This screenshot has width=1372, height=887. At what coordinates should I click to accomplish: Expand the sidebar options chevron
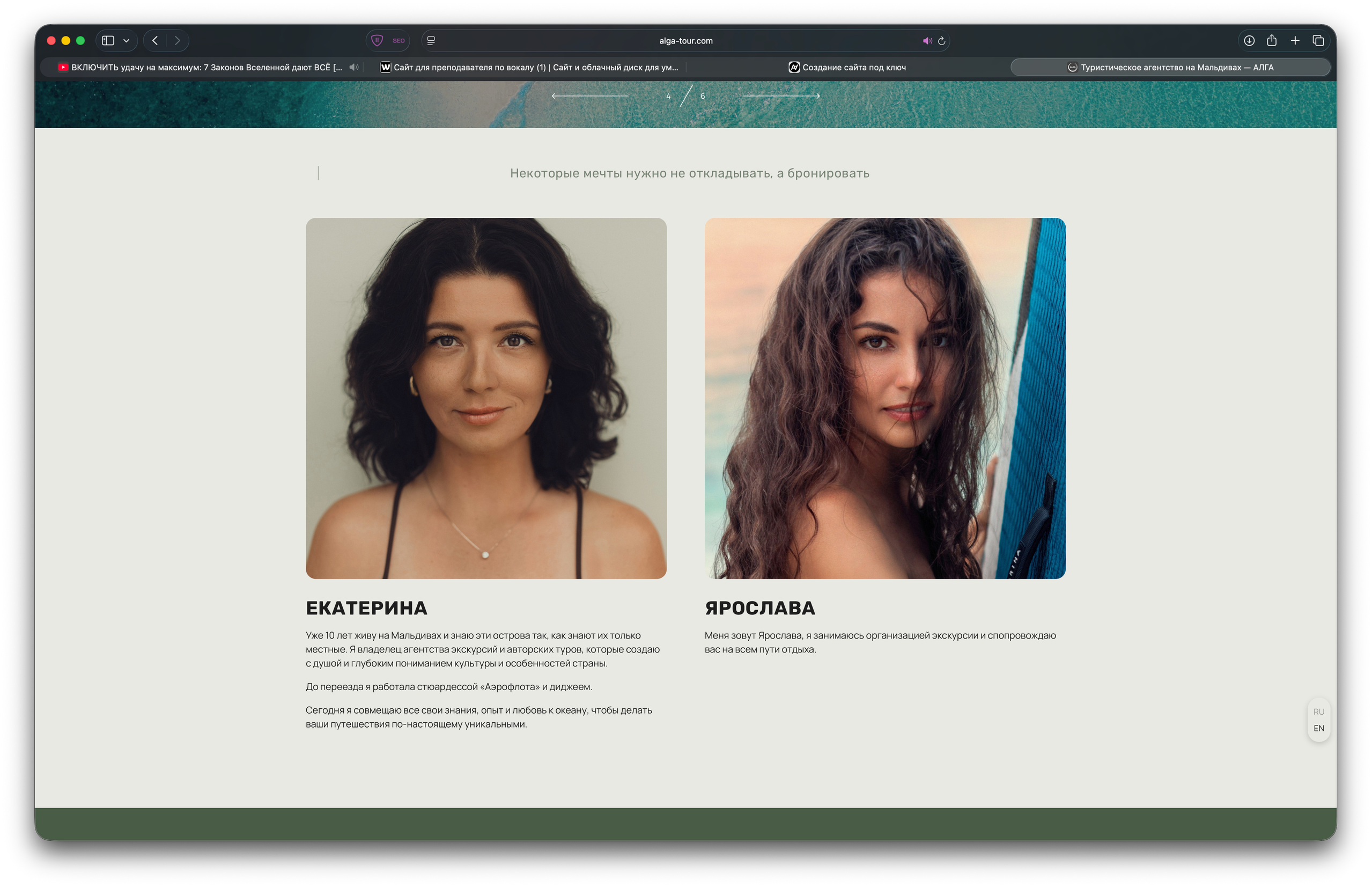pyautogui.click(x=128, y=40)
